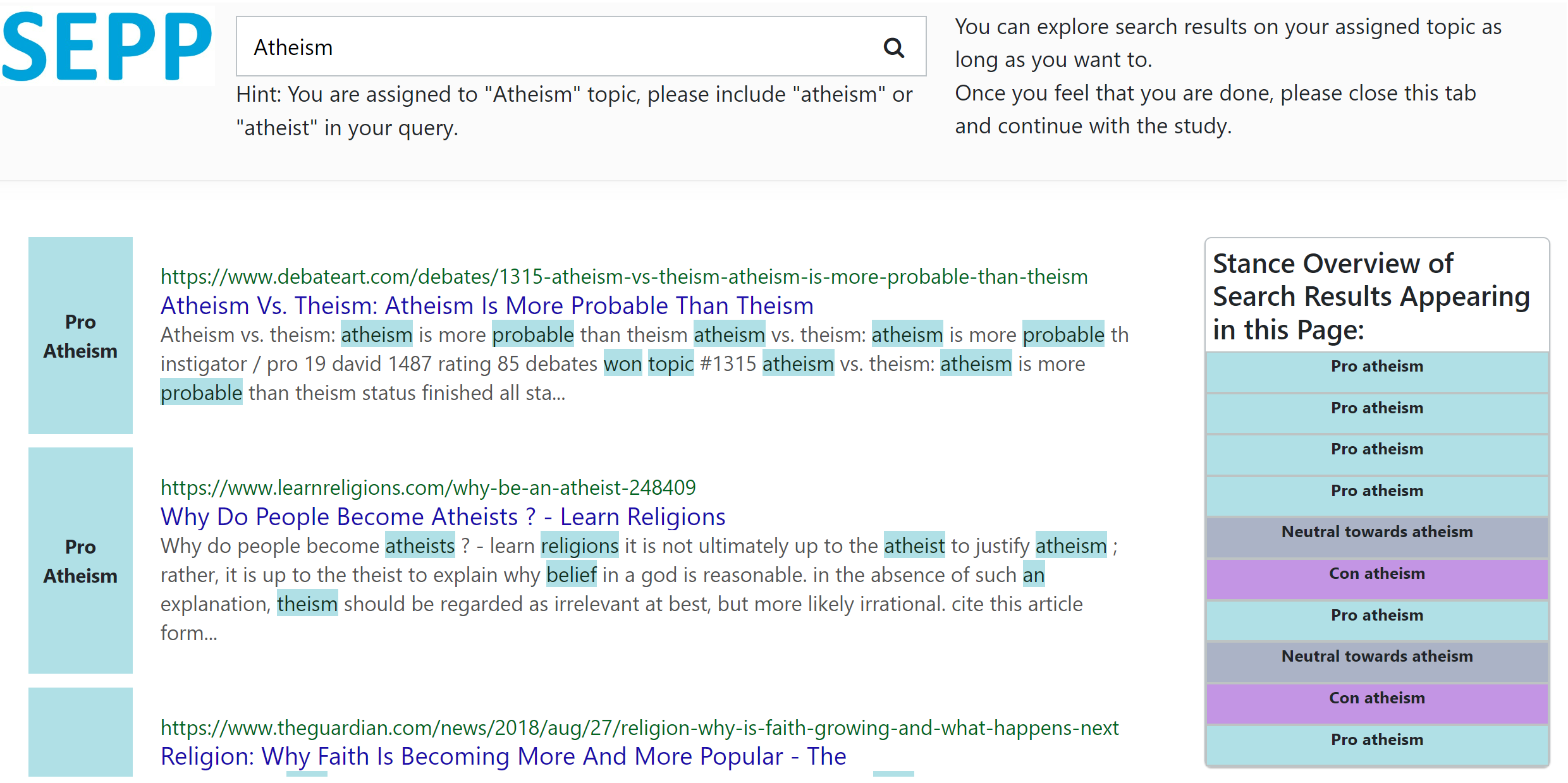Click 'Stance Overview of Search Results' heading
1568x783 pixels.
(1371, 296)
